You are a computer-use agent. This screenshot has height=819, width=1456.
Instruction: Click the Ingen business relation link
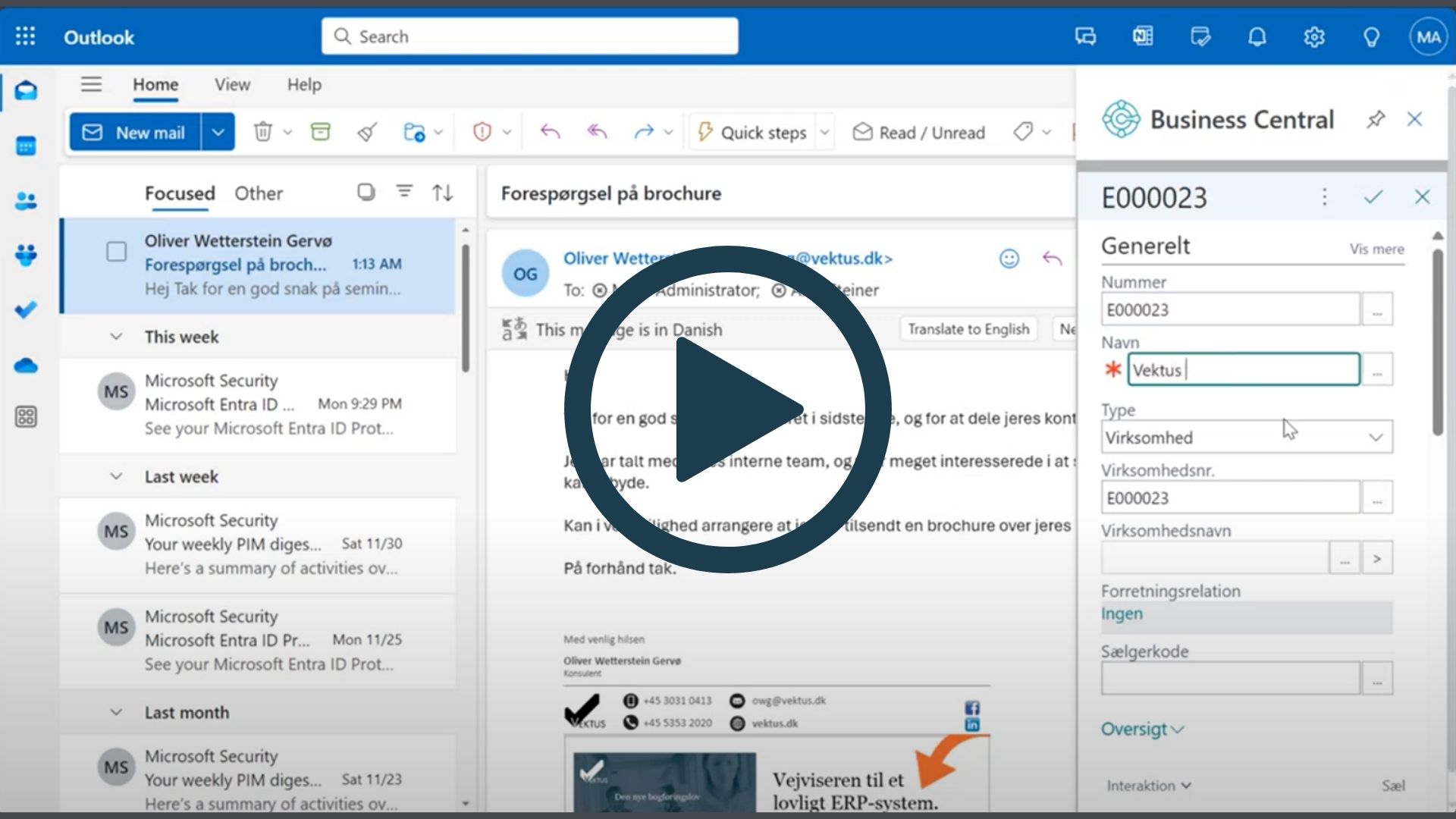pyautogui.click(x=1122, y=613)
